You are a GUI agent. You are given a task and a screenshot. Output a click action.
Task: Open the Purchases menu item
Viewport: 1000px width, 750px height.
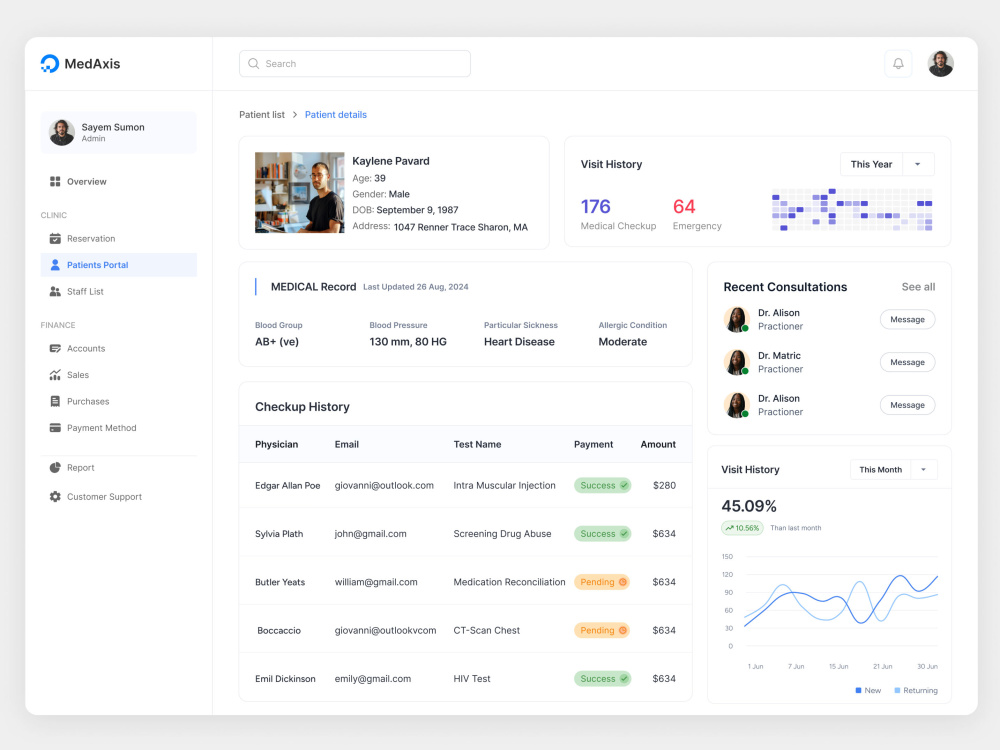(119, 401)
